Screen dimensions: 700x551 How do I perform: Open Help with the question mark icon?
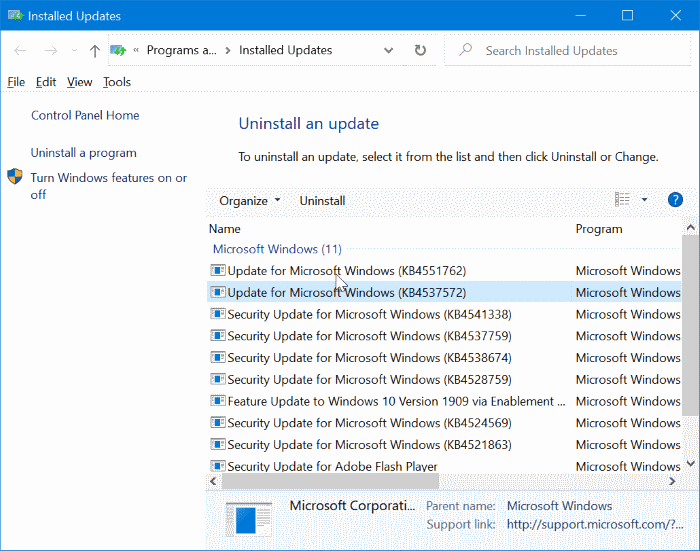pyautogui.click(x=675, y=200)
